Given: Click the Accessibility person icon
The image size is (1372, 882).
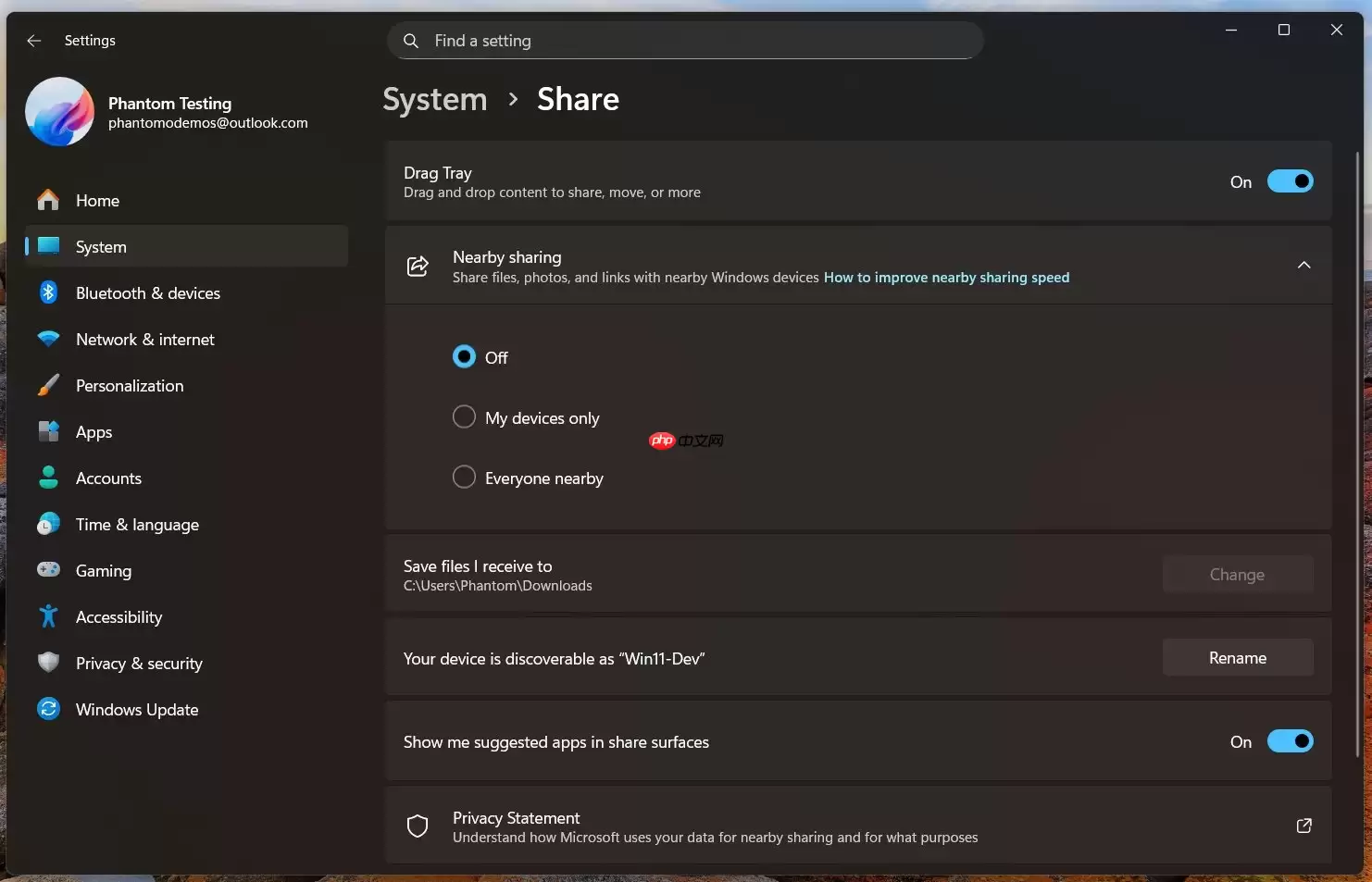Looking at the screenshot, I should [x=48, y=616].
